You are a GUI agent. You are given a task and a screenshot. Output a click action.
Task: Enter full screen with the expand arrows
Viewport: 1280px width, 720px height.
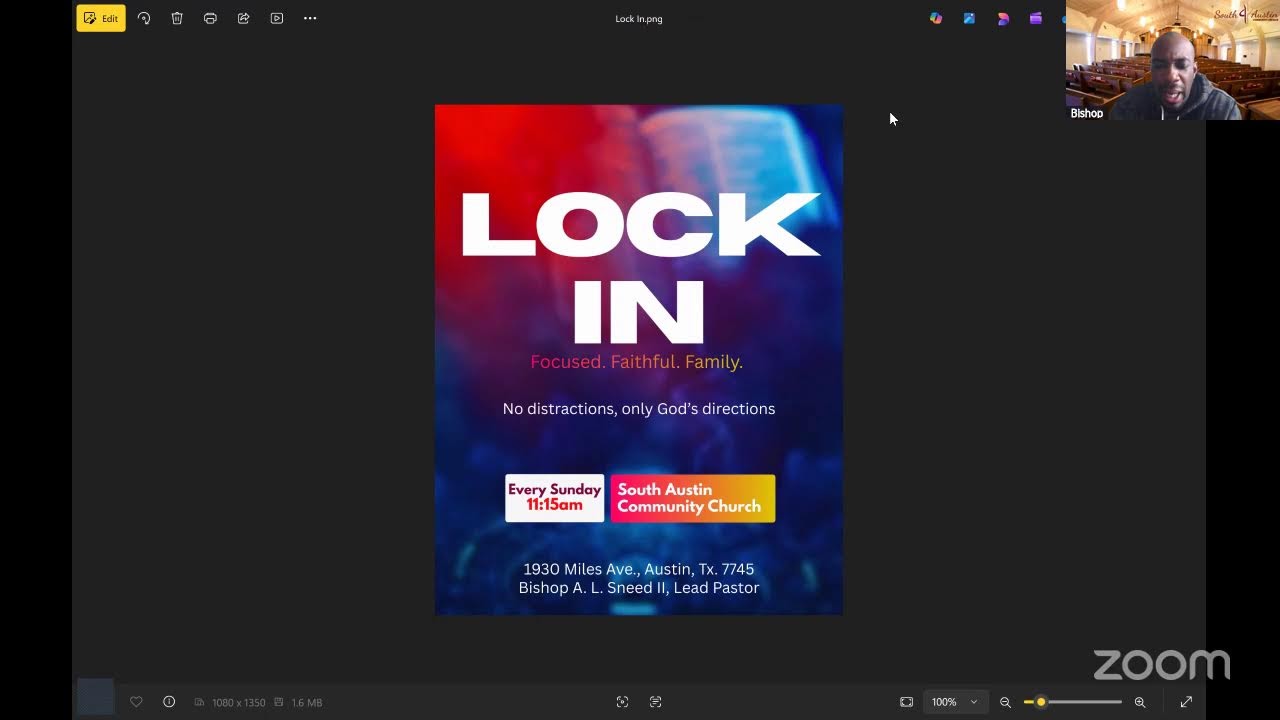click(1186, 702)
